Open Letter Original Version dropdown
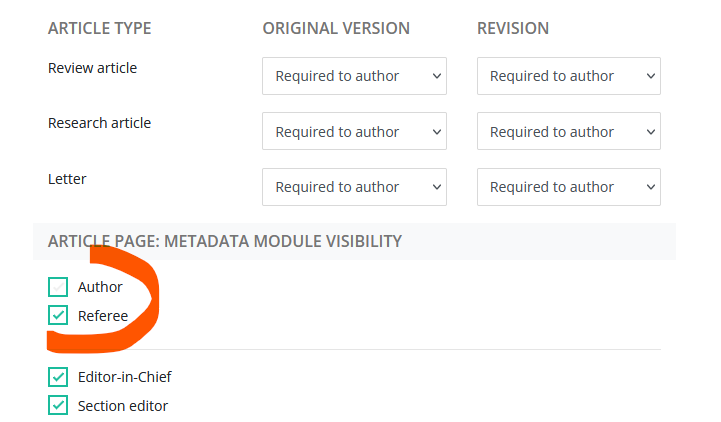Viewport: 721px width, 422px height. tap(354, 187)
